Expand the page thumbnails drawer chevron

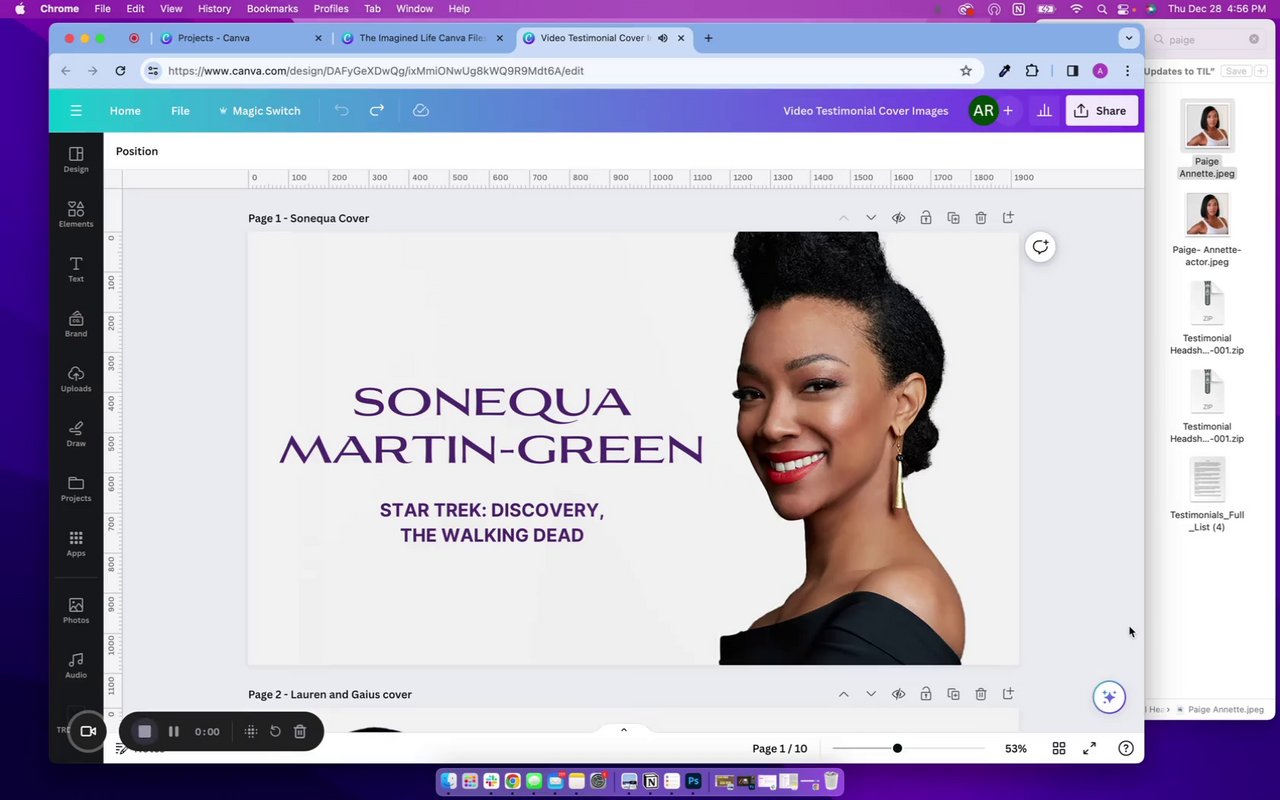[624, 730]
